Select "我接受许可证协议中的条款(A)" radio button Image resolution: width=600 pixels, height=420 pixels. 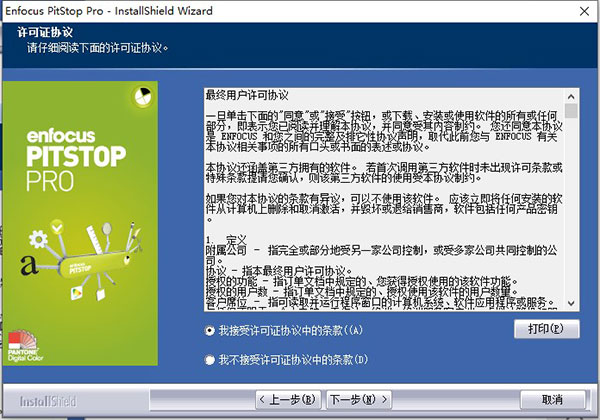pos(210,330)
